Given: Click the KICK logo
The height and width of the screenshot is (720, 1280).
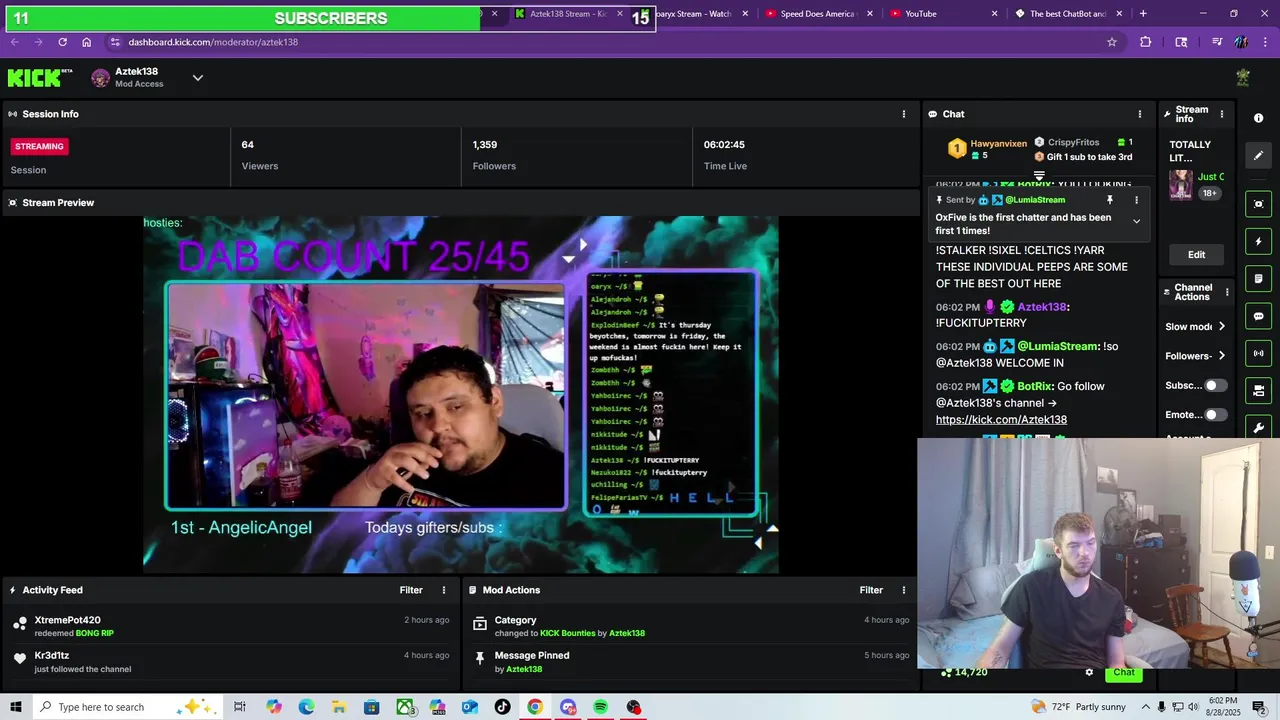Looking at the screenshot, I should pos(40,78).
